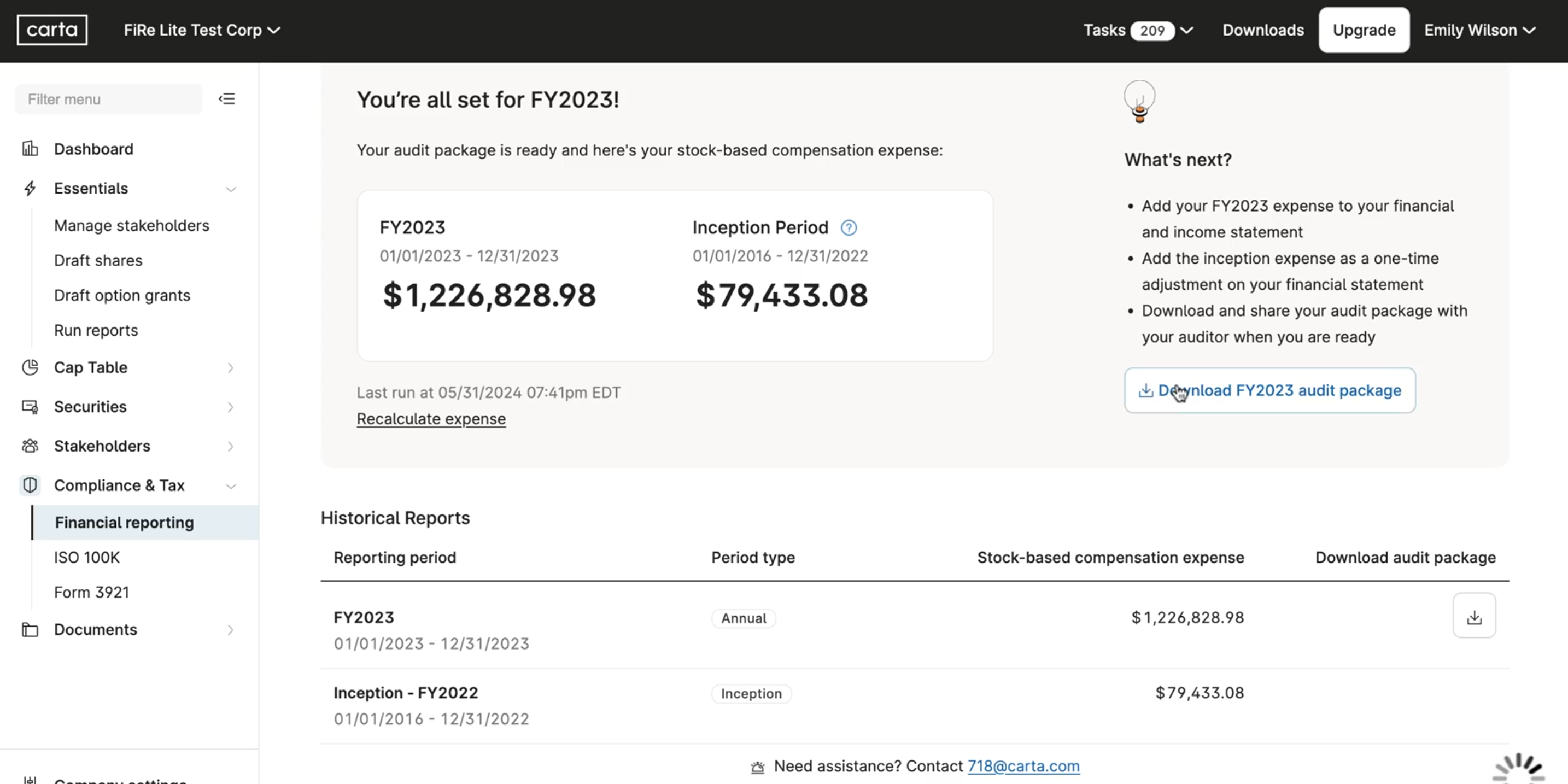Click the Download FY2023 audit package button
Screen dimensions: 1568x784
pos(1269,390)
